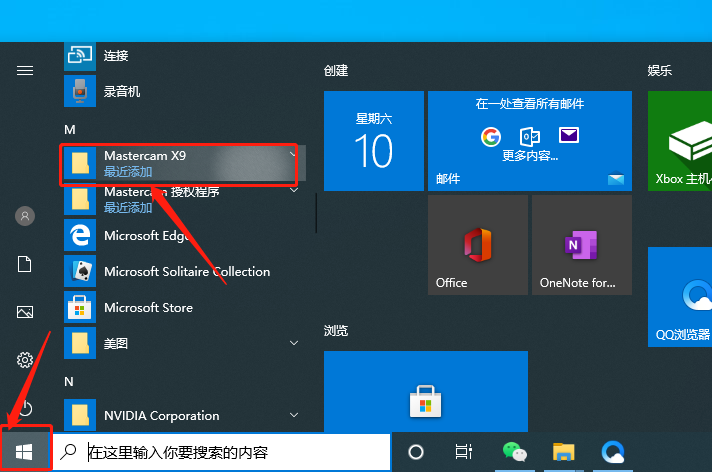
Task: Open Settings gear in Start sidebar
Action: [x=25, y=360]
